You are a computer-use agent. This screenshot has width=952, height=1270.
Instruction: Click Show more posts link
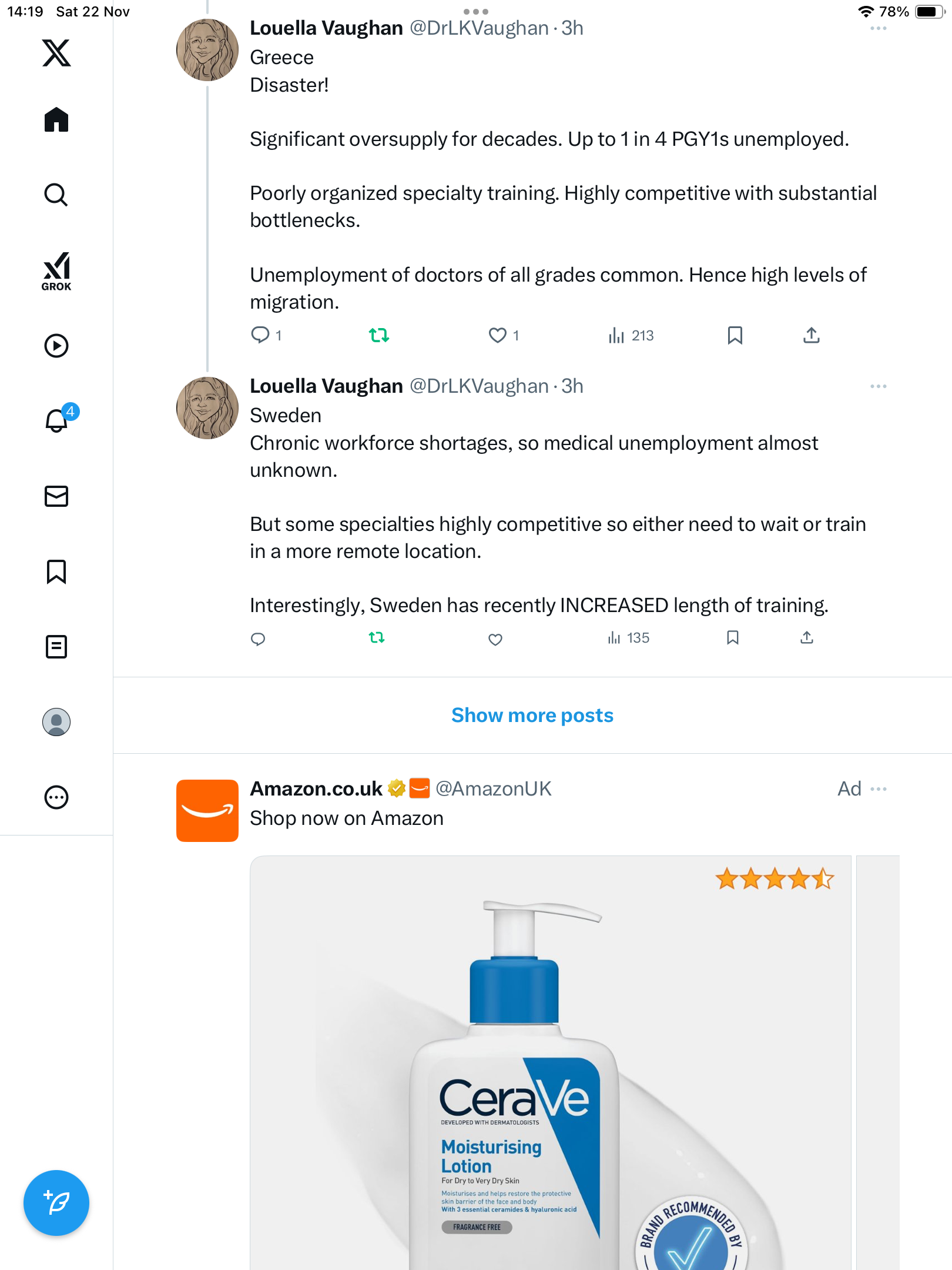(x=532, y=715)
